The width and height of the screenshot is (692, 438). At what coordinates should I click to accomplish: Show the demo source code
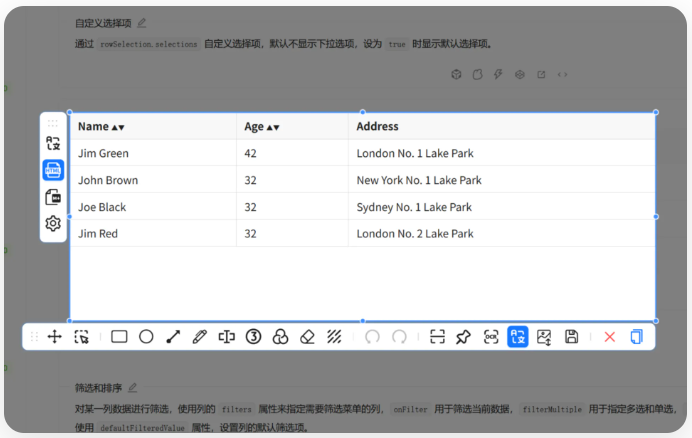[562, 75]
